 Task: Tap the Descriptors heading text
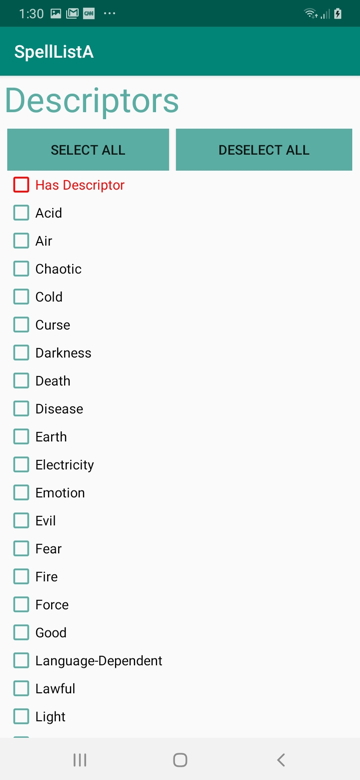[92, 101]
